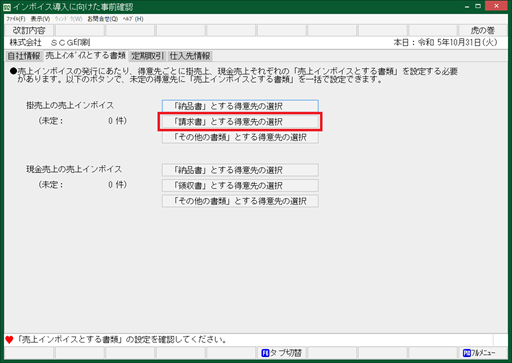Click 掛売上「その他の書類」とする得意先の選択 button

point(240,137)
